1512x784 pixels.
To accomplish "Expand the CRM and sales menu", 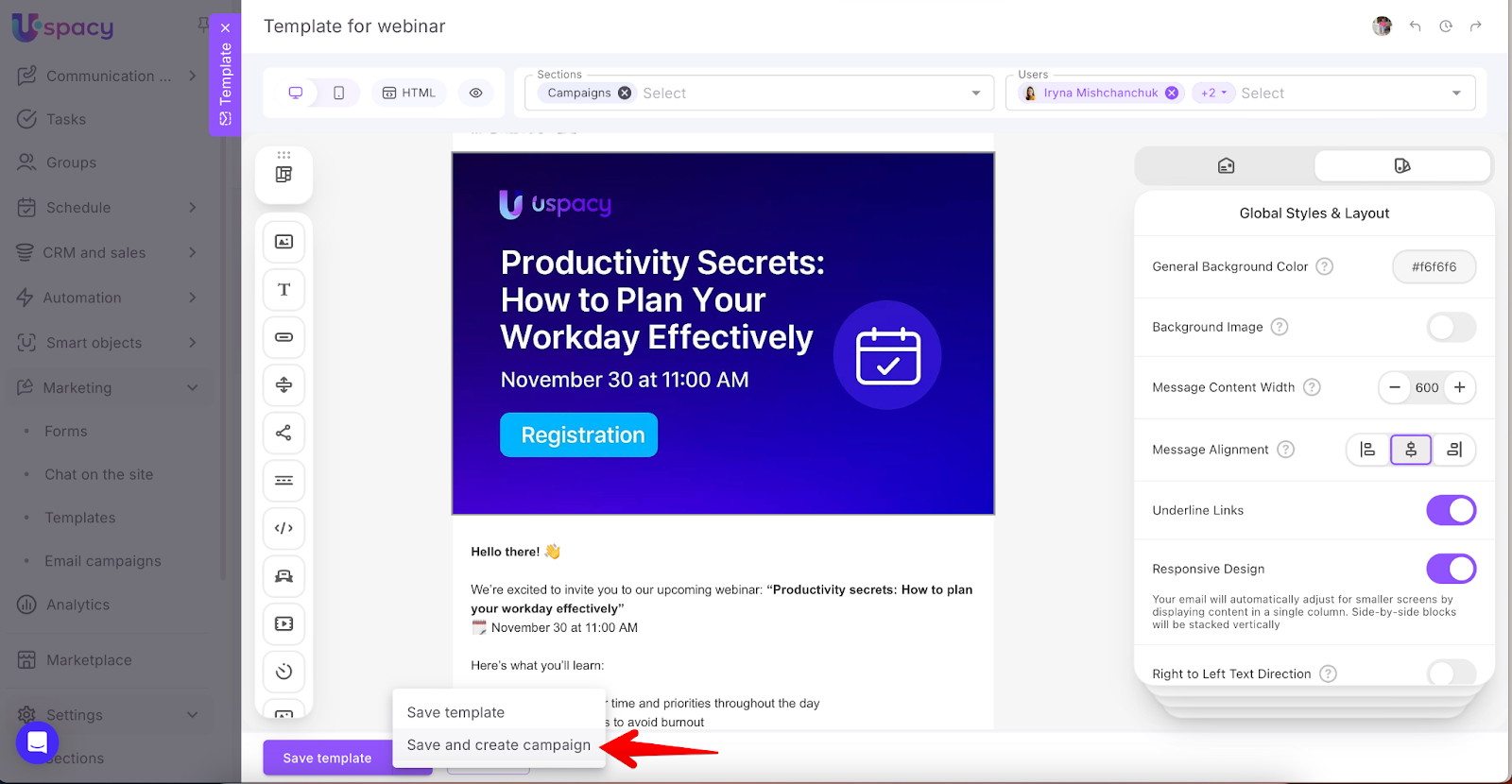I will tap(192, 252).
